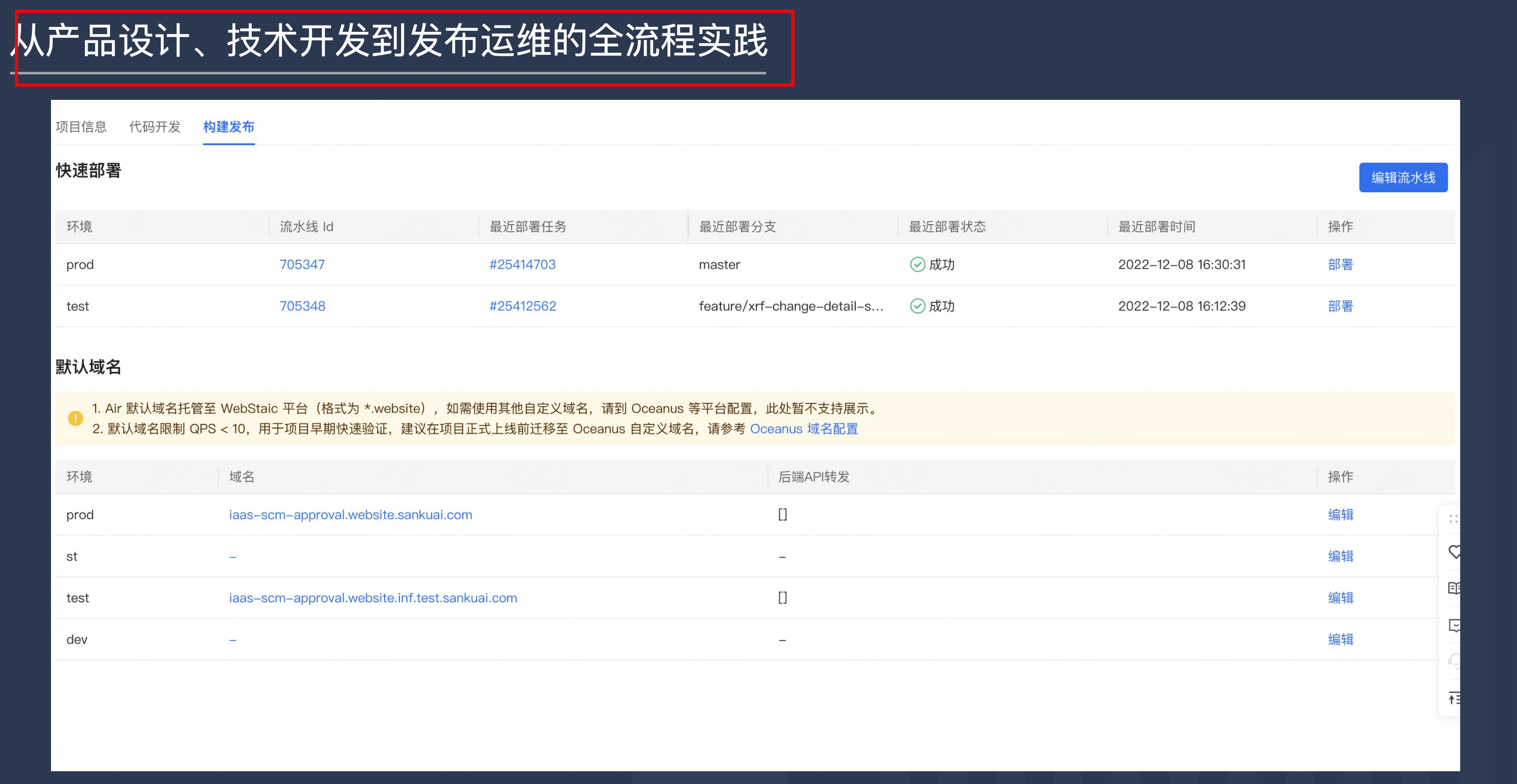Viewport: 1517px width, 784px height.
Task: Click the back-to-top arrow icon in sidebar
Action: point(1454,698)
